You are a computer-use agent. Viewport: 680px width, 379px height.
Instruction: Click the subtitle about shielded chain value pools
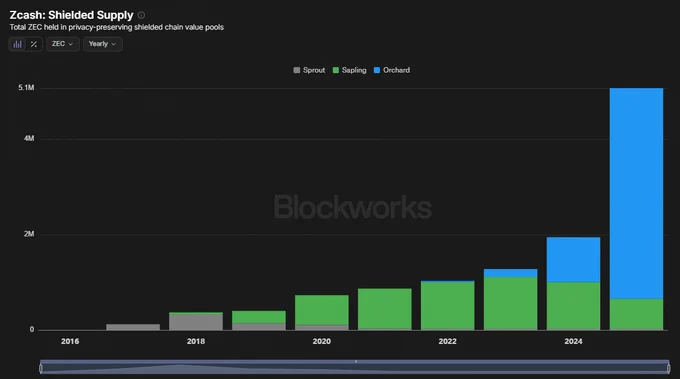[x=117, y=27]
